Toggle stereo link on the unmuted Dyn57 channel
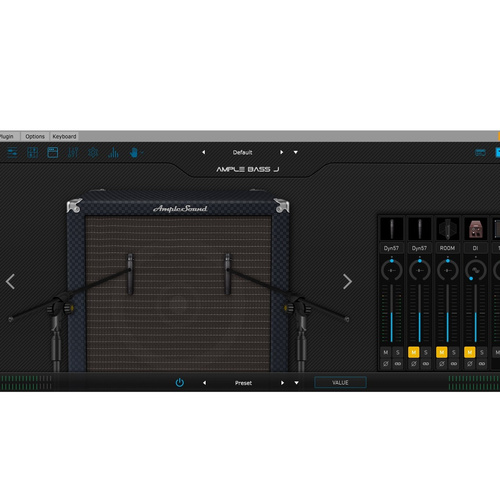 (x=398, y=364)
